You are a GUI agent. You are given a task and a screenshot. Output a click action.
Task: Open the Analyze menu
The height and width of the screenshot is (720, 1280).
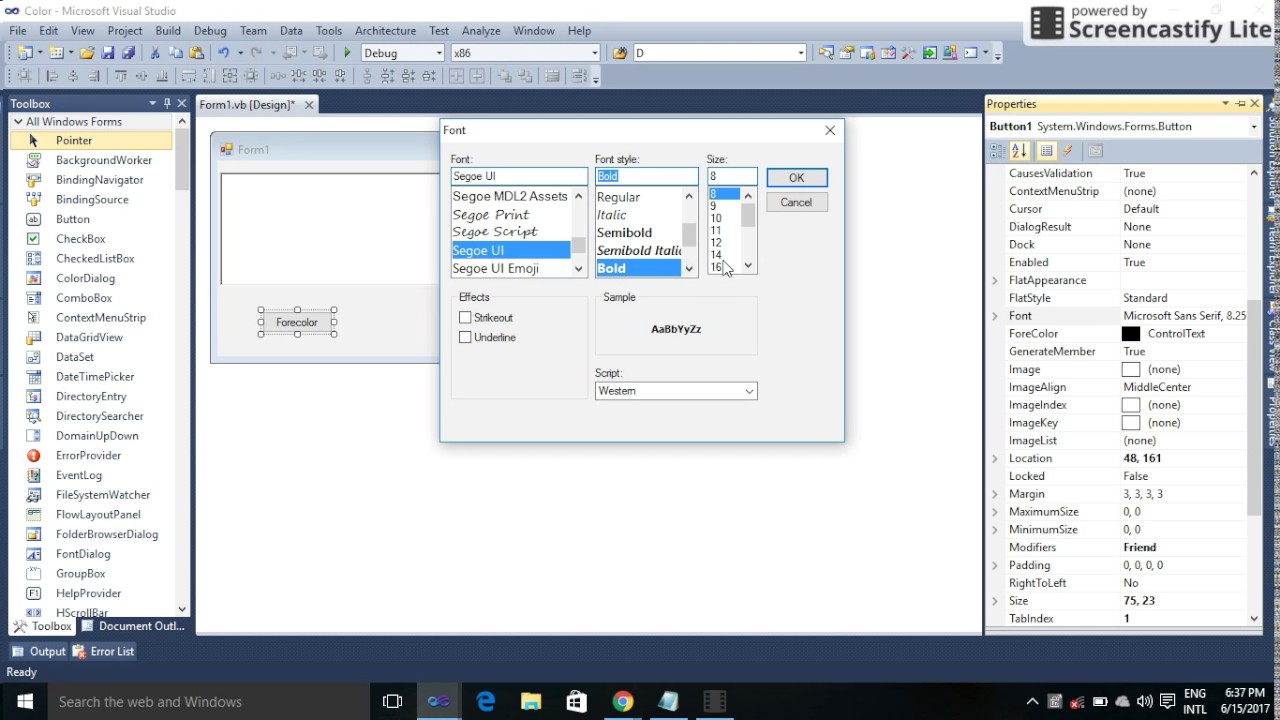pyautogui.click(x=481, y=31)
